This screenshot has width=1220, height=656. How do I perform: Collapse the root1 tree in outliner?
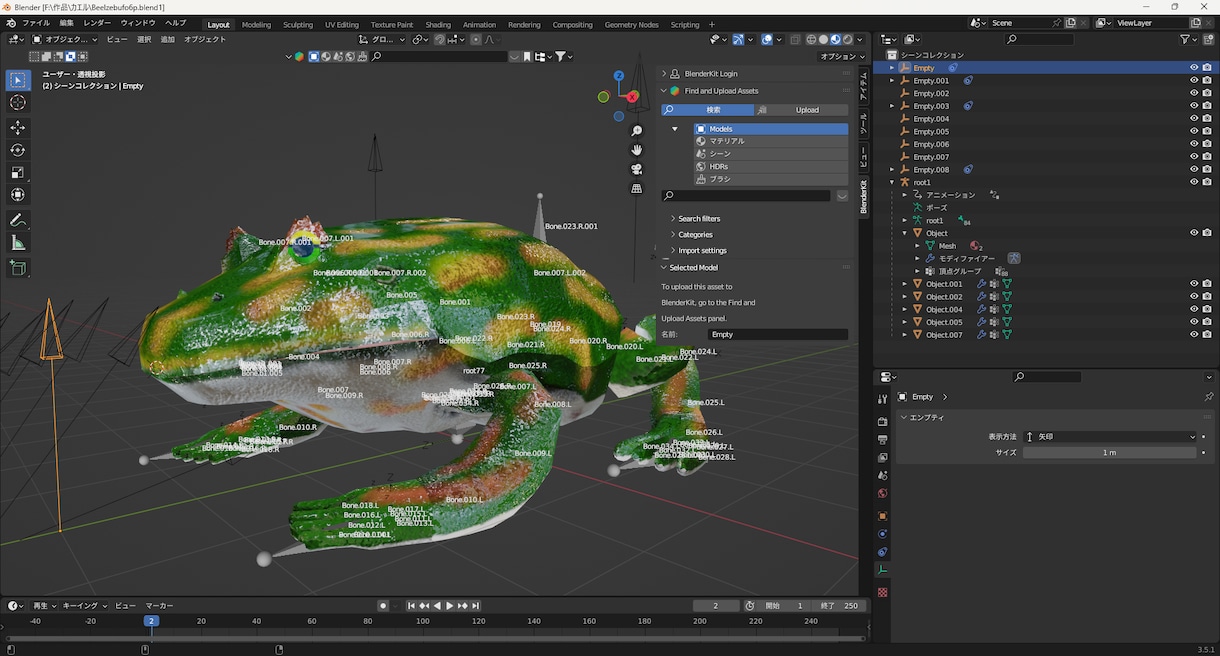[x=892, y=183]
